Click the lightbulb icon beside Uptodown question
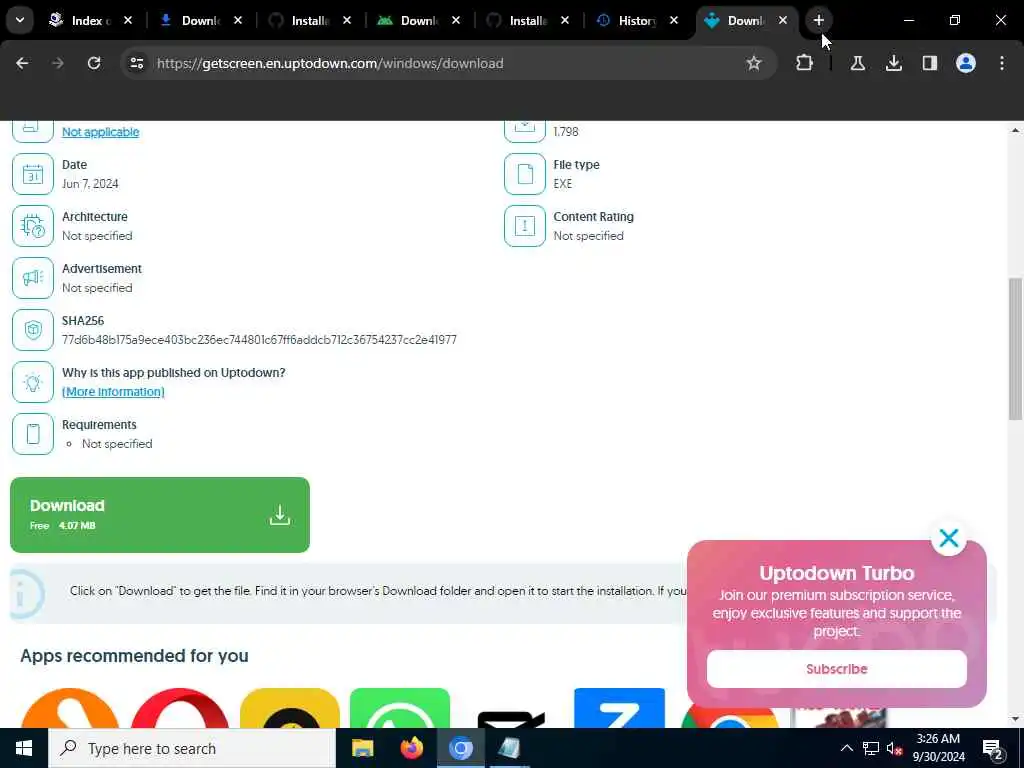The height and width of the screenshot is (768, 1024). (x=33, y=382)
